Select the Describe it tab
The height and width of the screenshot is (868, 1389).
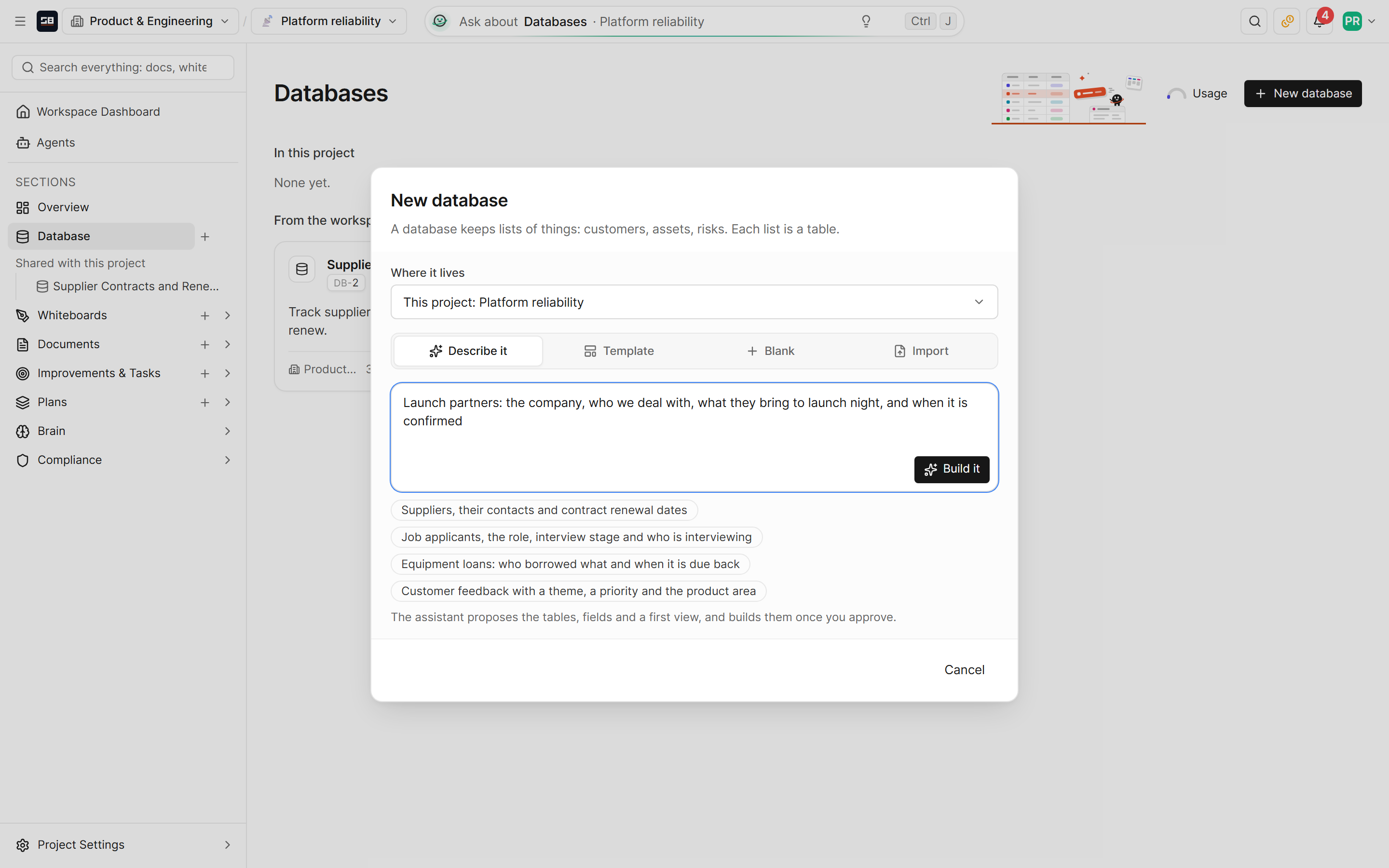coord(468,351)
